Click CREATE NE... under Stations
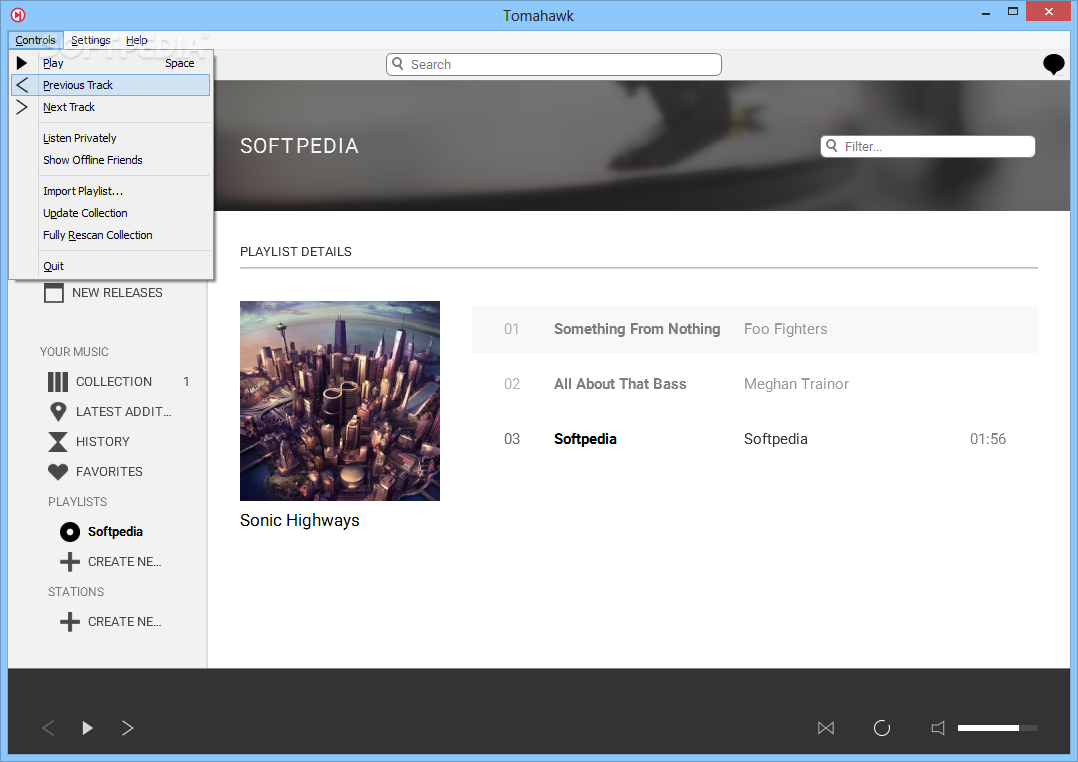The height and width of the screenshot is (762, 1078). pos(124,622)
